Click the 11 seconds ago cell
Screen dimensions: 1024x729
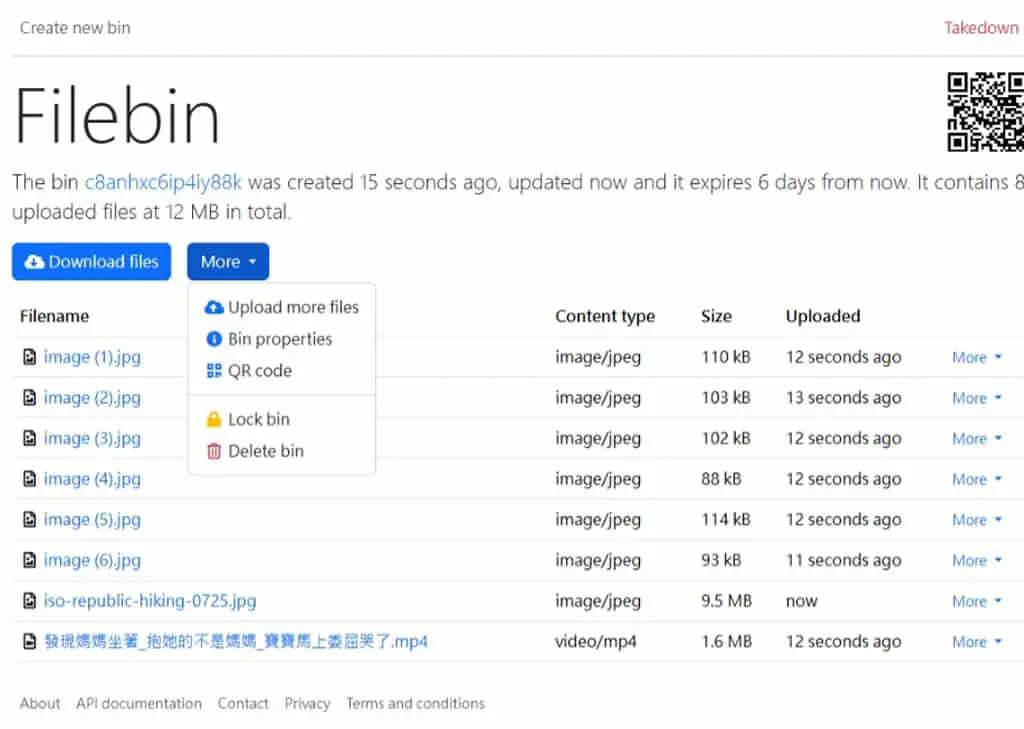click(843, 560)
